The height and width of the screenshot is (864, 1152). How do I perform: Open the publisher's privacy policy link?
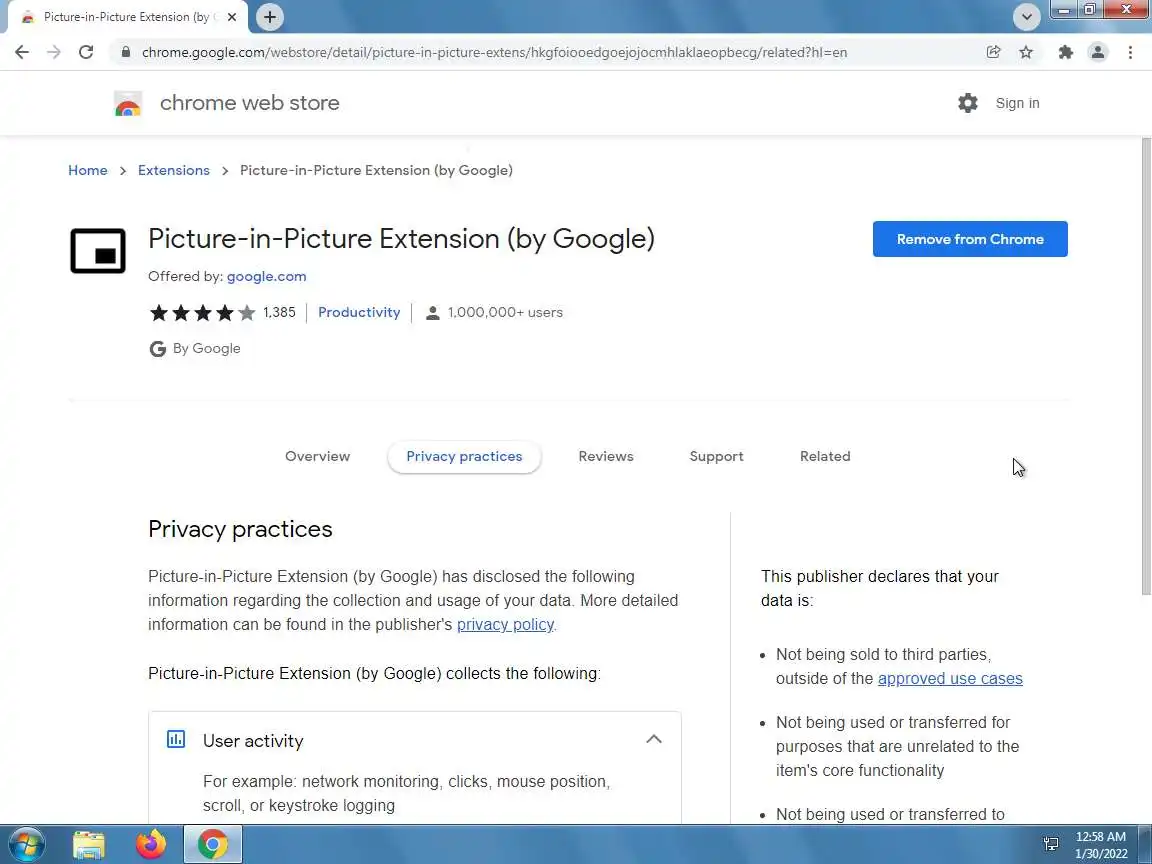pyautogui.click(x=505, y=624)
